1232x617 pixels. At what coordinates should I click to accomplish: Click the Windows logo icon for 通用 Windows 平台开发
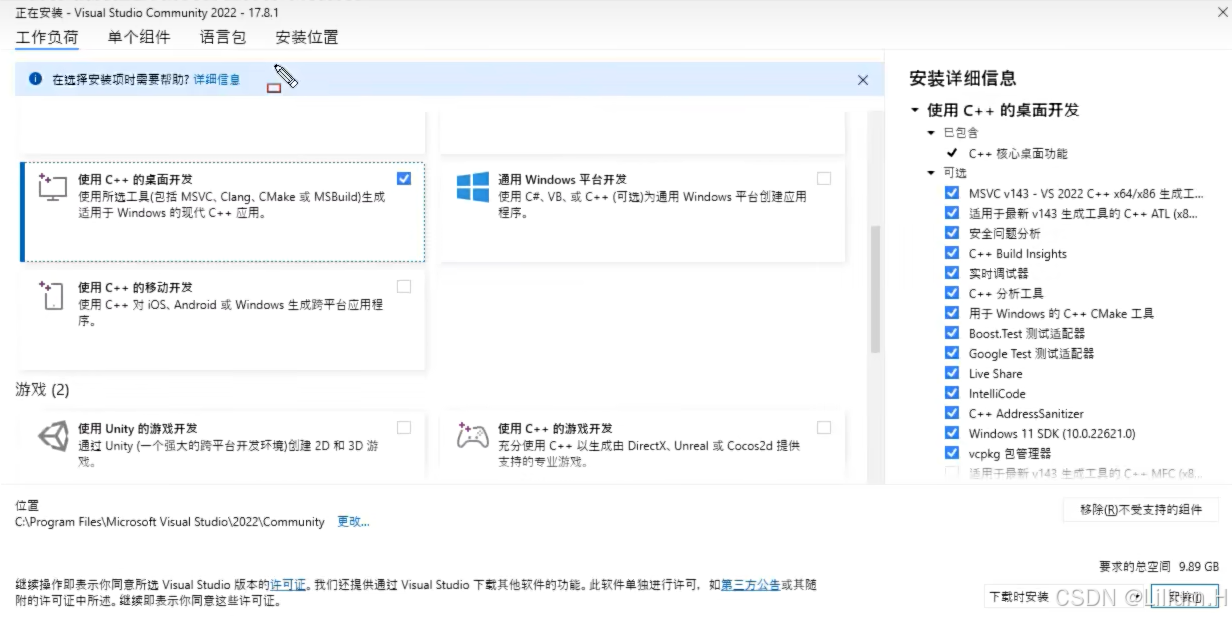pyautogui.click(x=472, y=187)
